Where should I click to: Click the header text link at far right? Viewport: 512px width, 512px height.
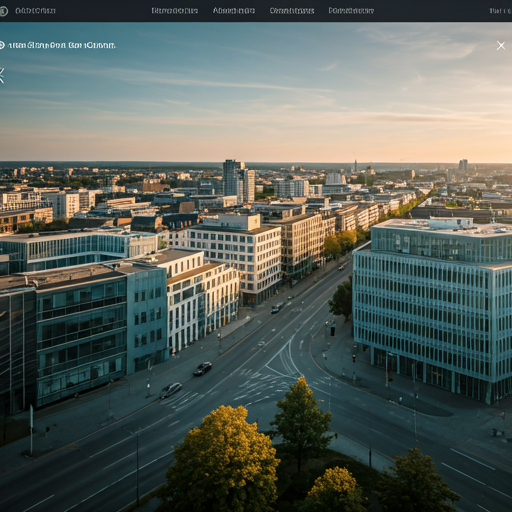pyautogui.click(x=501, y=11)
